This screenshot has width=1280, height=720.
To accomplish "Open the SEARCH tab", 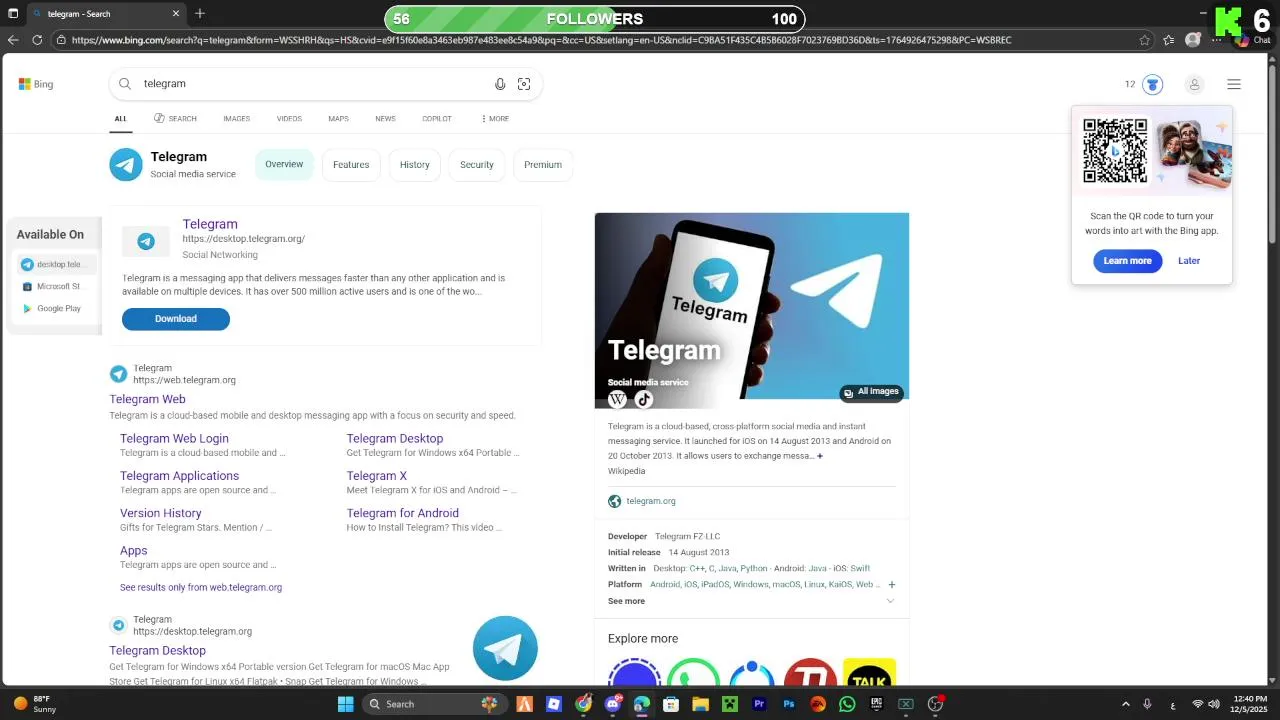I will click(x=175, y=119).
